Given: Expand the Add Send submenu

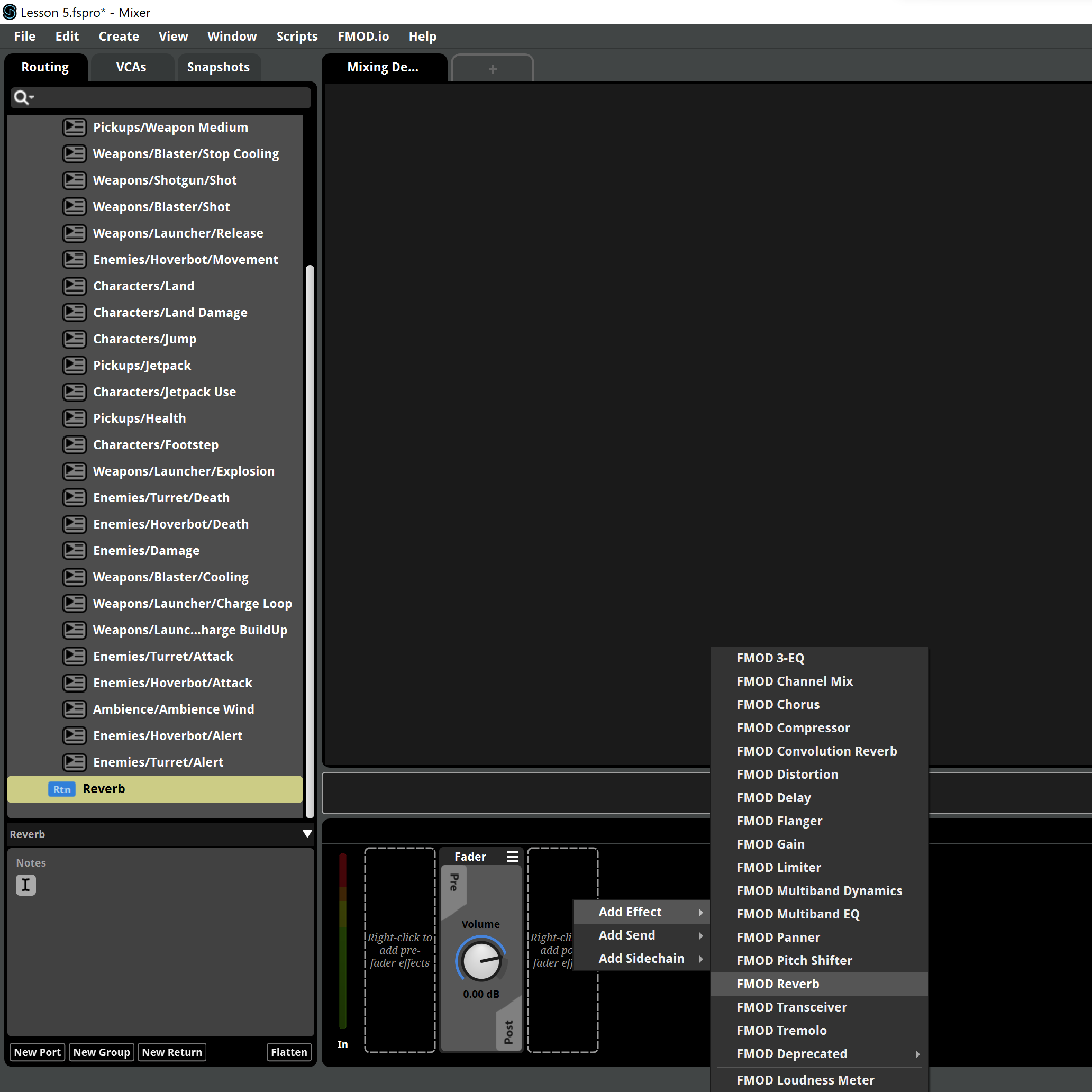Looking at the screenshot, I should [x=642, y=935].
